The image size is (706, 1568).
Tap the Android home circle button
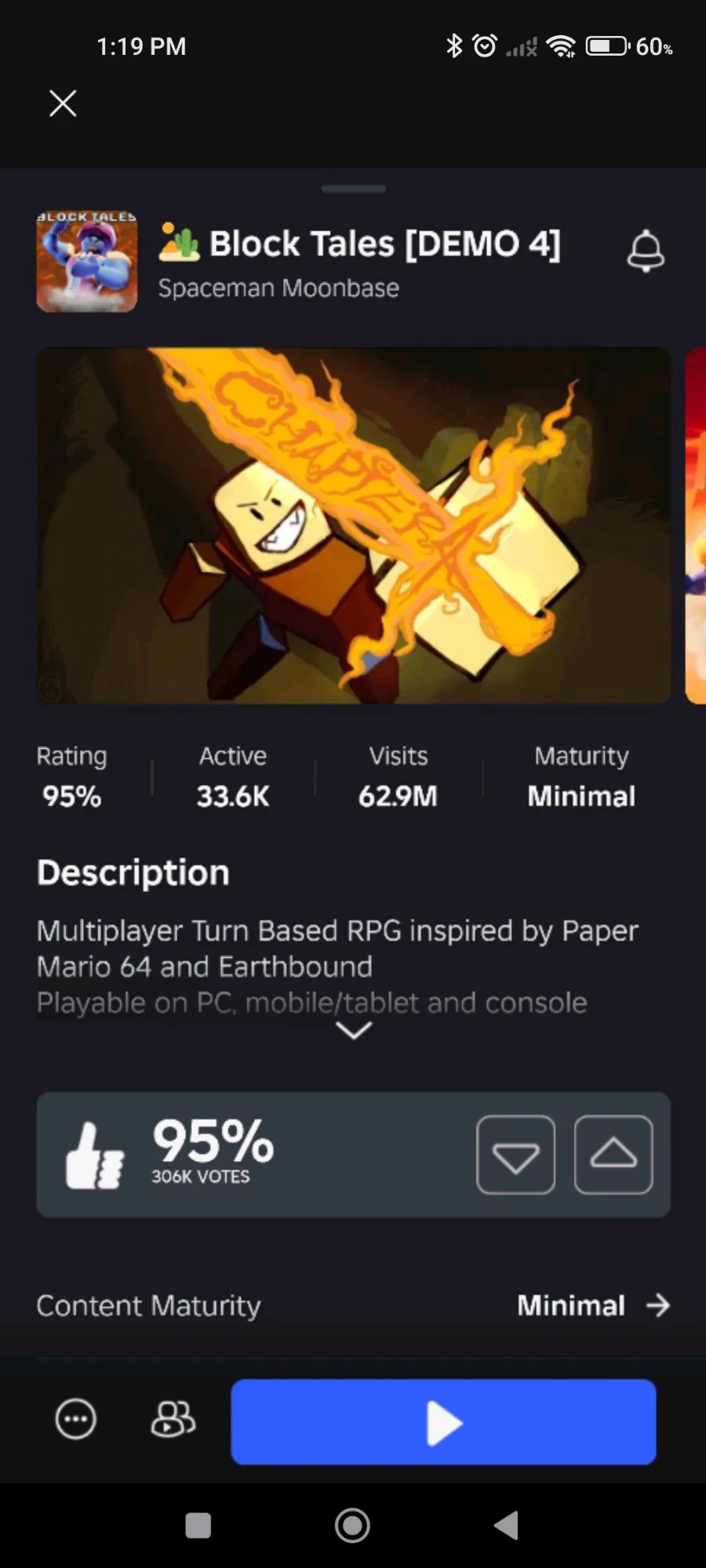click(x=352, y=1526)
